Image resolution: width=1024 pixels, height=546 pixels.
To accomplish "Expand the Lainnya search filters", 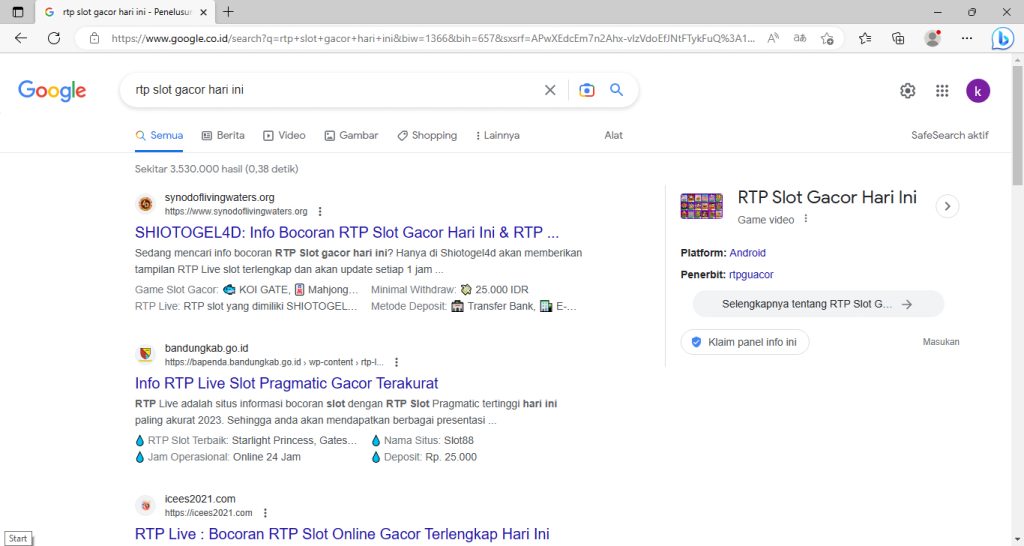I will click(498, 135).
